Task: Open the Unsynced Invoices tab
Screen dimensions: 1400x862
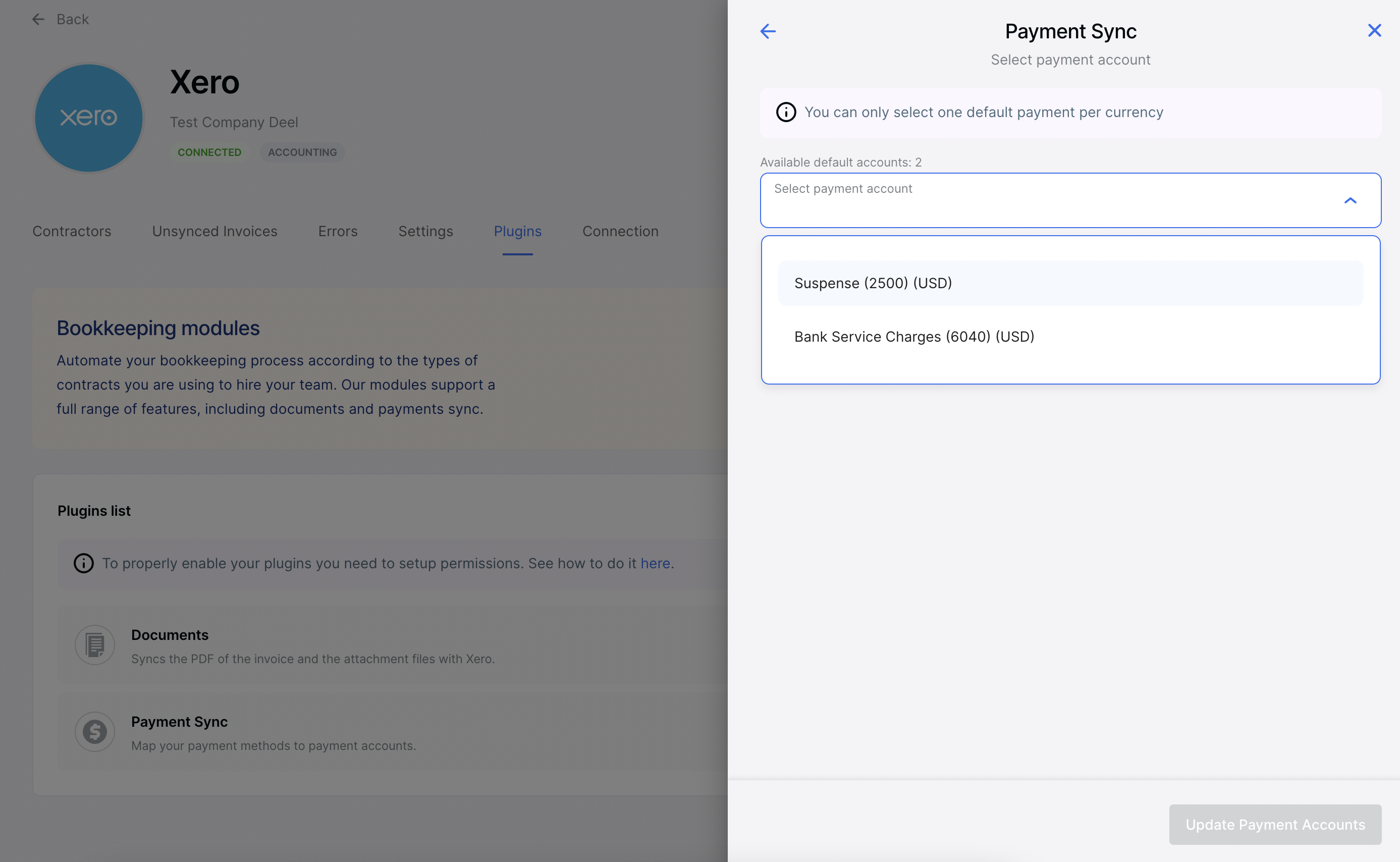Action: pyautogui.click(x=215, y=232)
